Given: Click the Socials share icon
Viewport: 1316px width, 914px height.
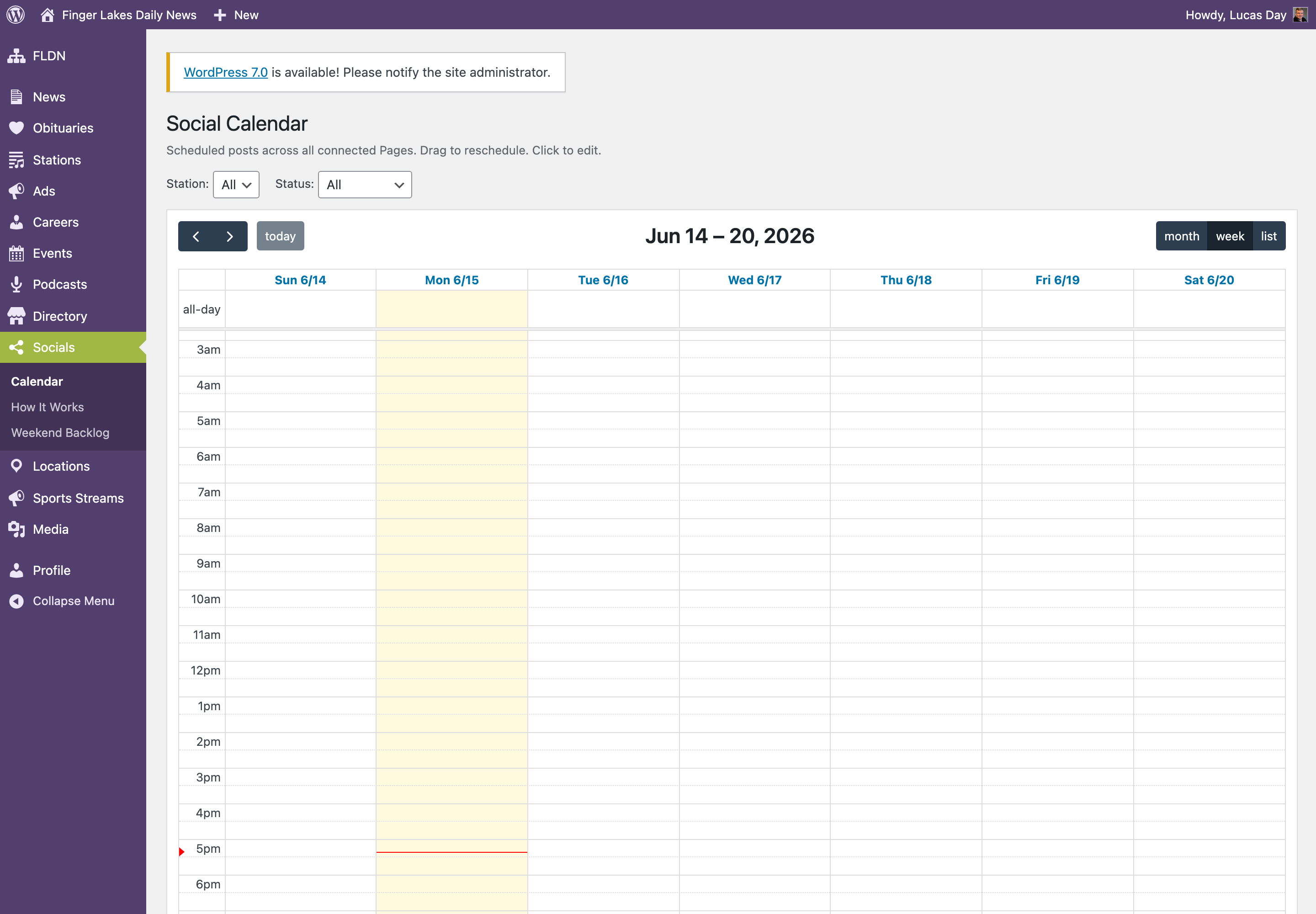Looking at the screenshot, I should pos(16,347).
